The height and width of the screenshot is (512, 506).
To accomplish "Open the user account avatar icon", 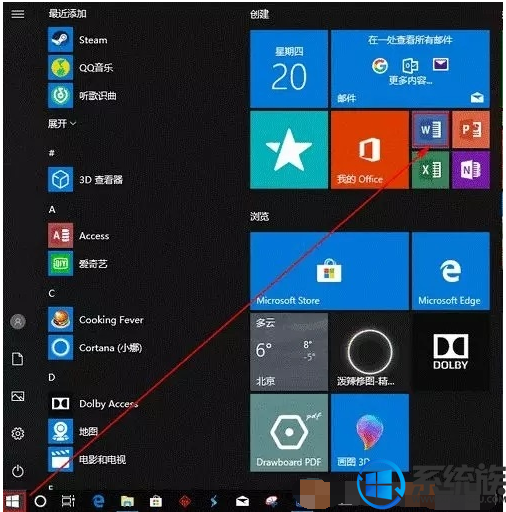I will pos(18,322).
